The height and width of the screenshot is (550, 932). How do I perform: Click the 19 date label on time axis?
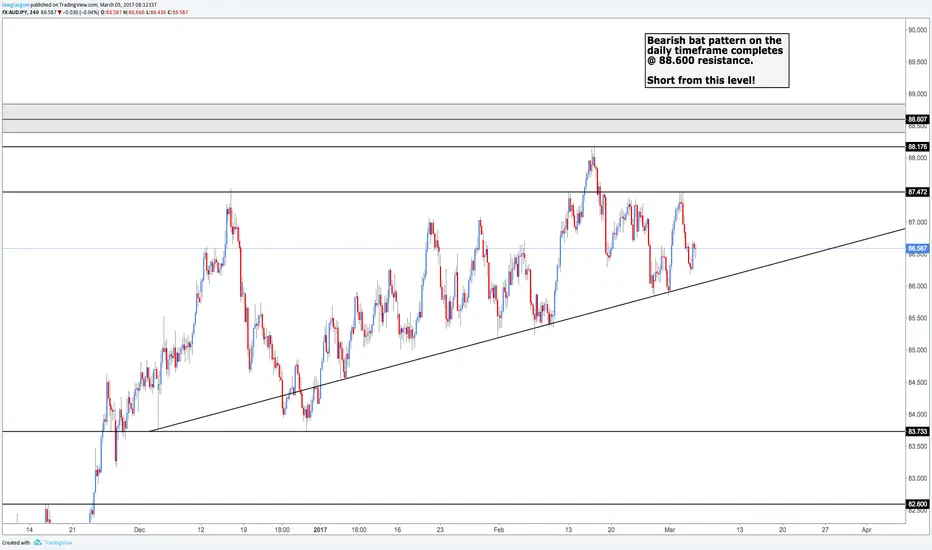click(x=244, y=530)
